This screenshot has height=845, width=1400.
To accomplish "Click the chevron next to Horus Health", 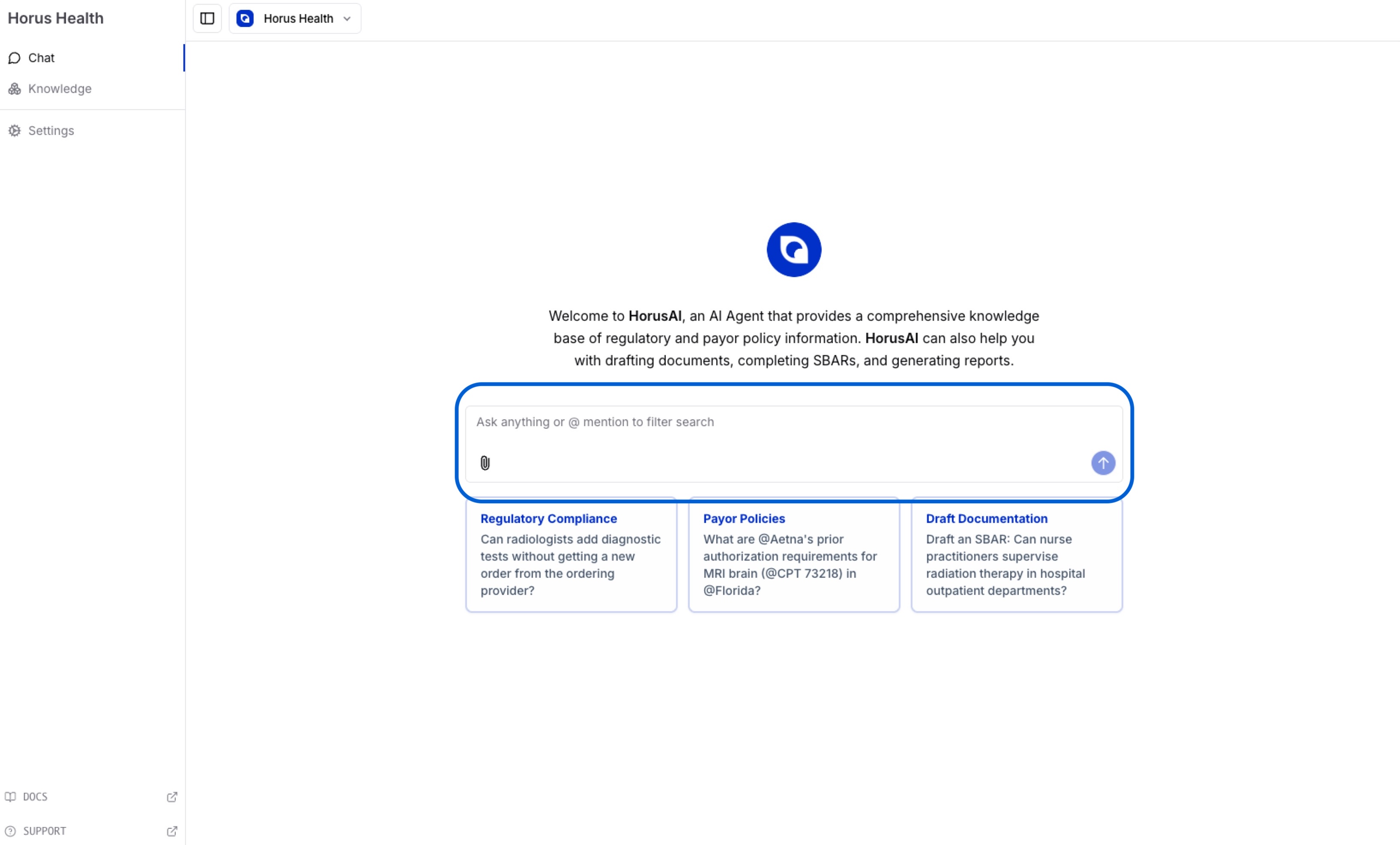I will click(347, 19).
